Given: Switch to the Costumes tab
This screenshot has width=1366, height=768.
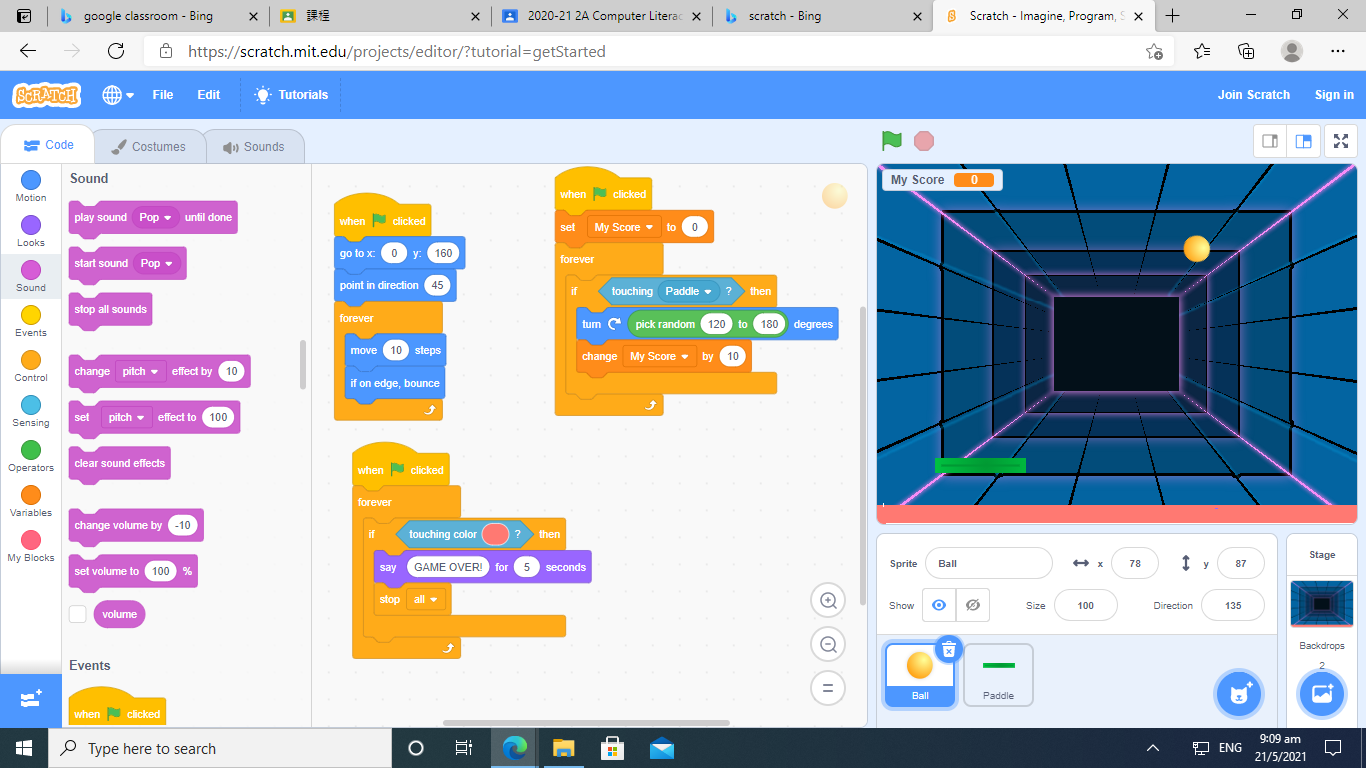Looking at the screenshot, I should point(148,146).
